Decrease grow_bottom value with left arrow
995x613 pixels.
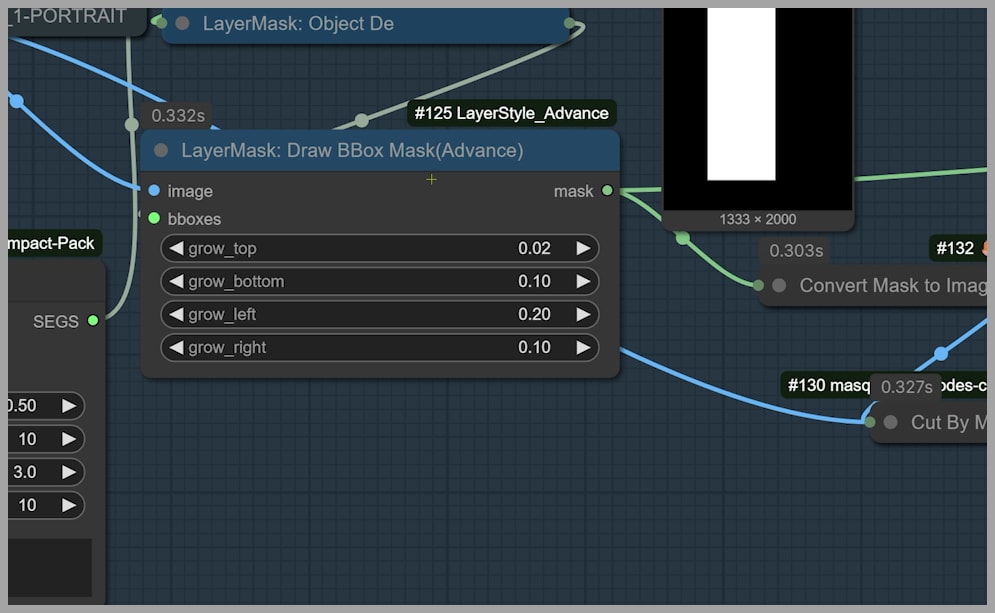point(176,281)
